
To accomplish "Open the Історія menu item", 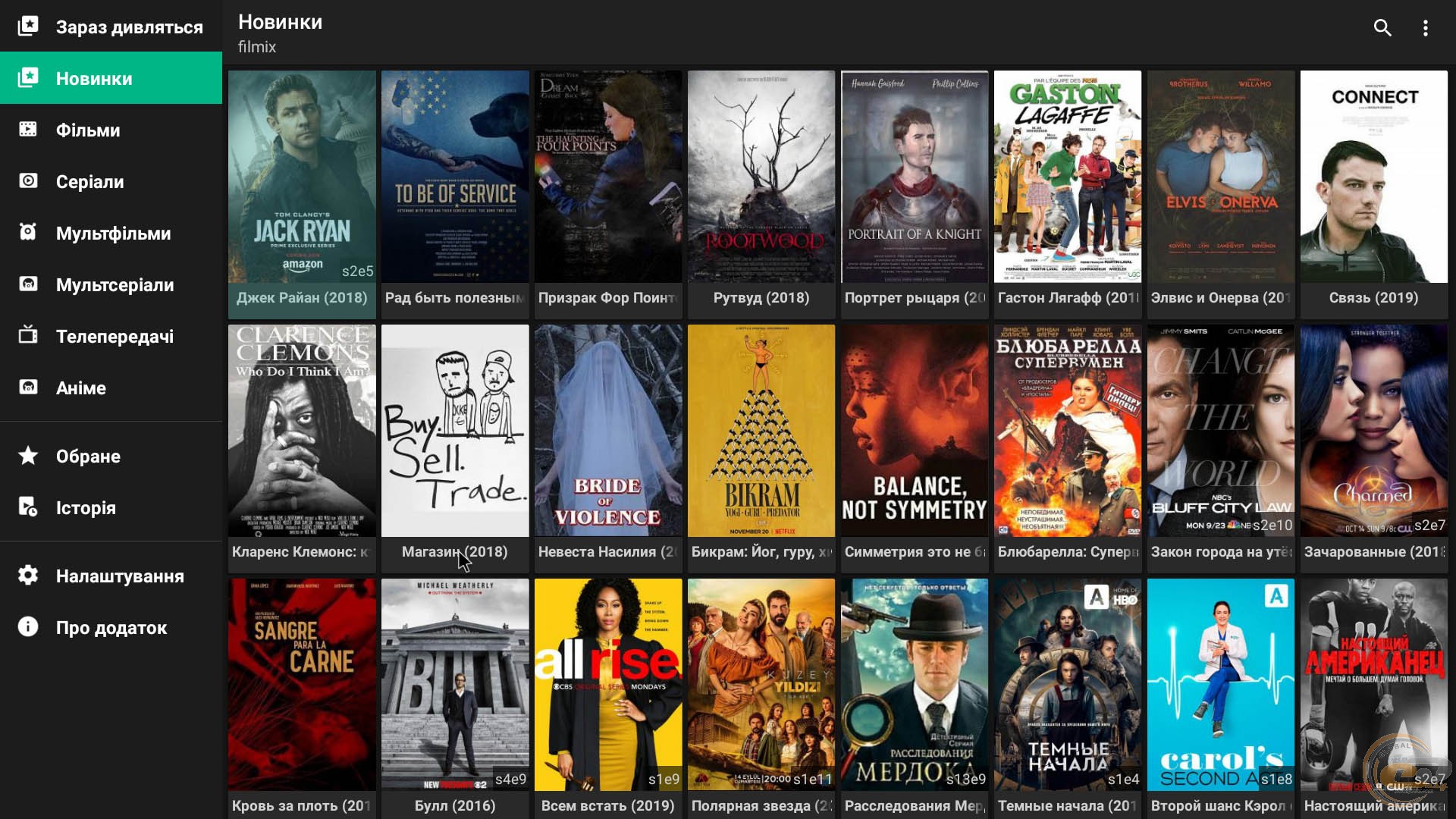I will click(86, 507).
